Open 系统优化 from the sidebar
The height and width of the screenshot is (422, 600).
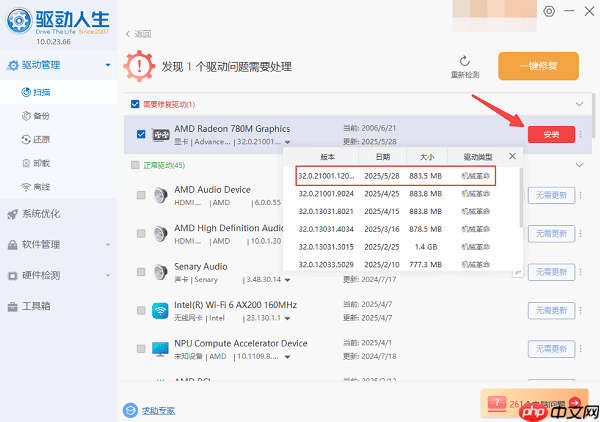click(58, 214)
